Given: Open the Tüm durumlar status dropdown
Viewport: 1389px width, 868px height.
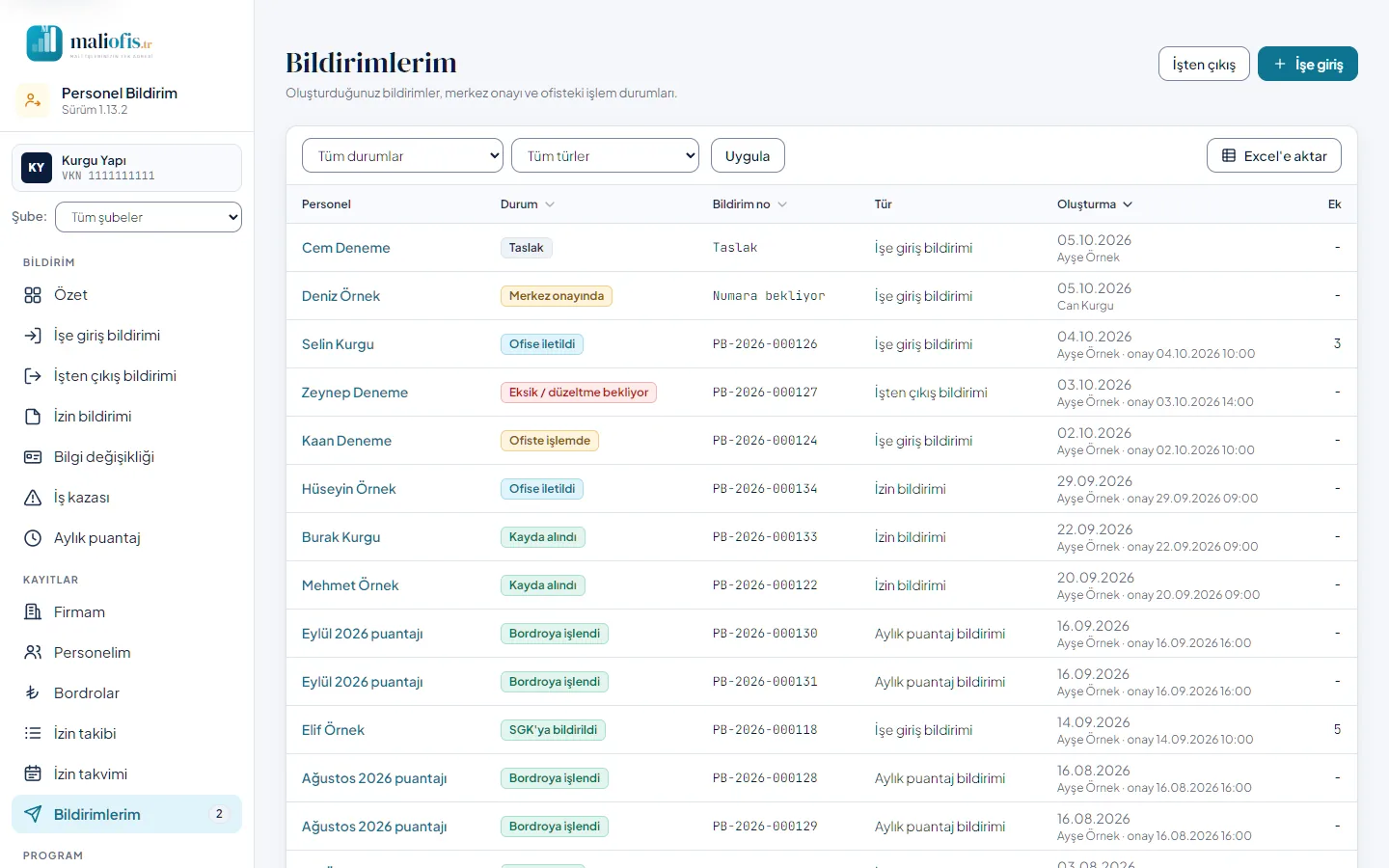Looking at the screenshot, I should click(x=402, y=156).
